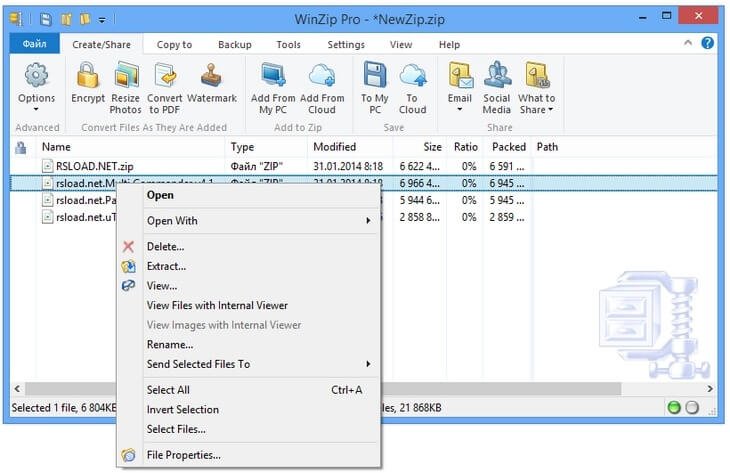The width and height of the screenshot is (730, 473).
Task: Click the save icon in the quick access toolbar
Action: click(x=46, y=19)
